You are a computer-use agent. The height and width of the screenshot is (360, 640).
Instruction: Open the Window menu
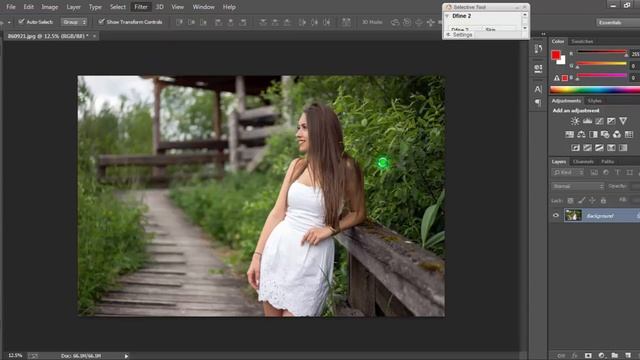click(203, 7)
